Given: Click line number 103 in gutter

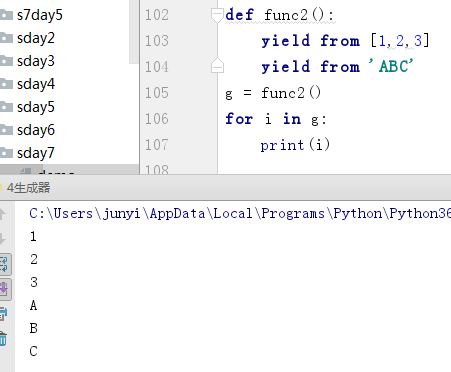Looking at the screenshot, I should coord(157,41).
